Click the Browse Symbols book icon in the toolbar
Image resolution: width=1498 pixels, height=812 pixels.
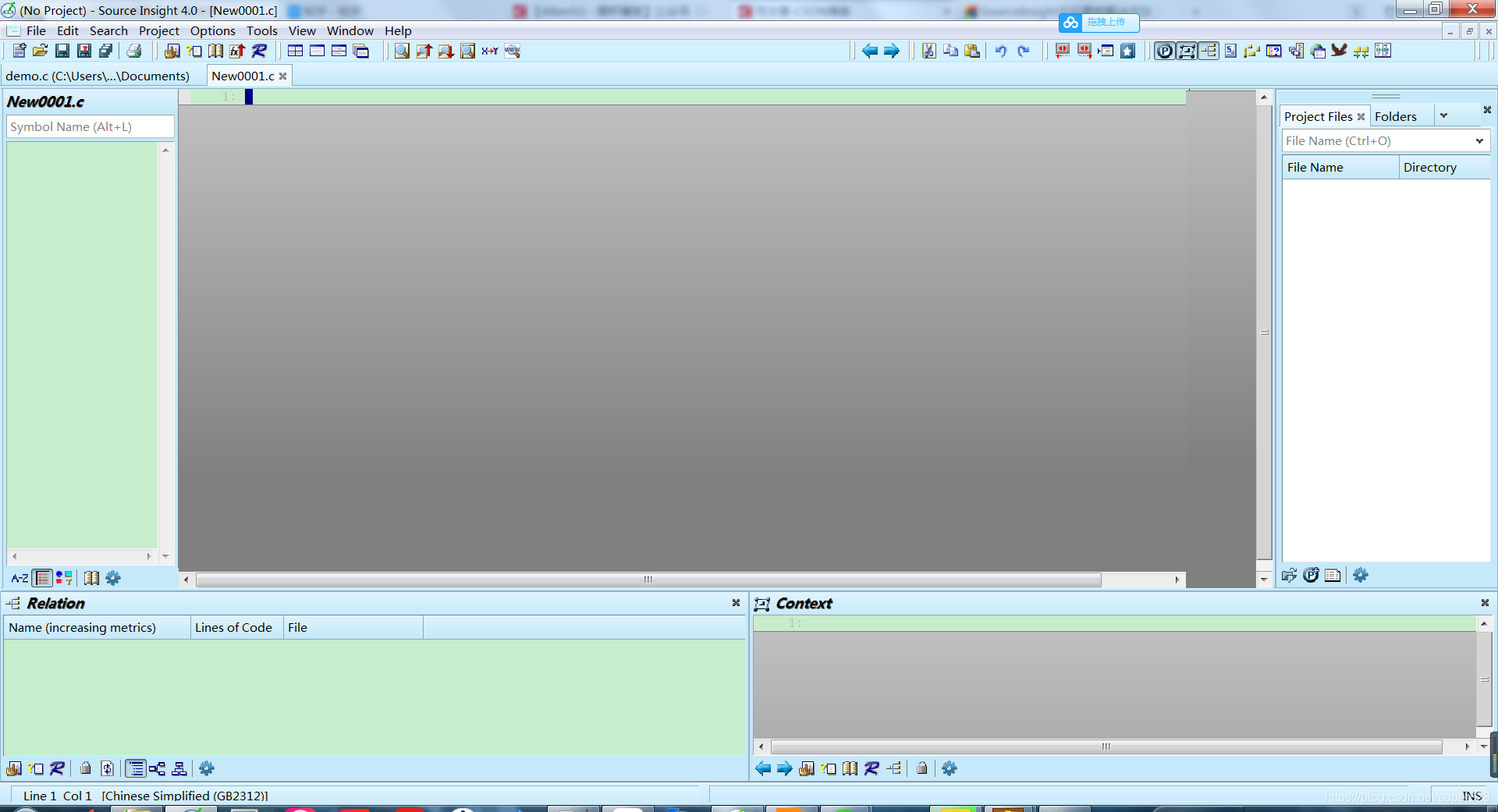pos(216,51)
